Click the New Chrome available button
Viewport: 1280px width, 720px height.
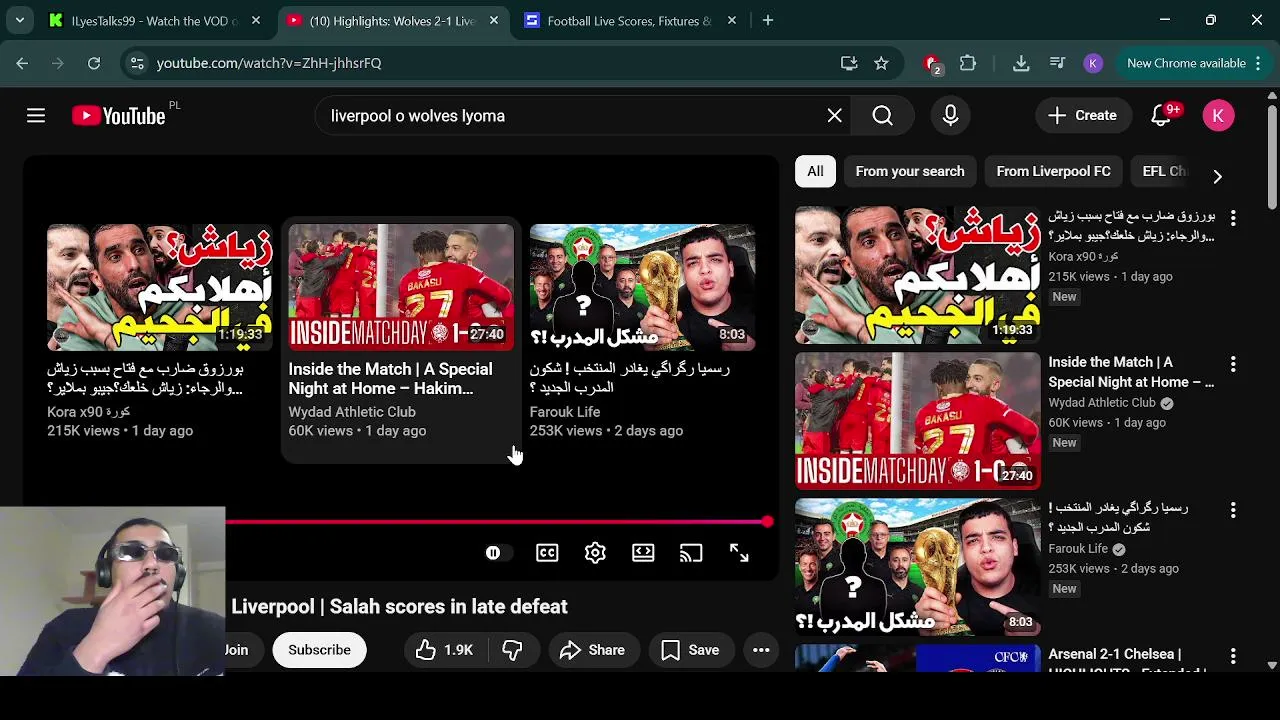point(1186,63)
